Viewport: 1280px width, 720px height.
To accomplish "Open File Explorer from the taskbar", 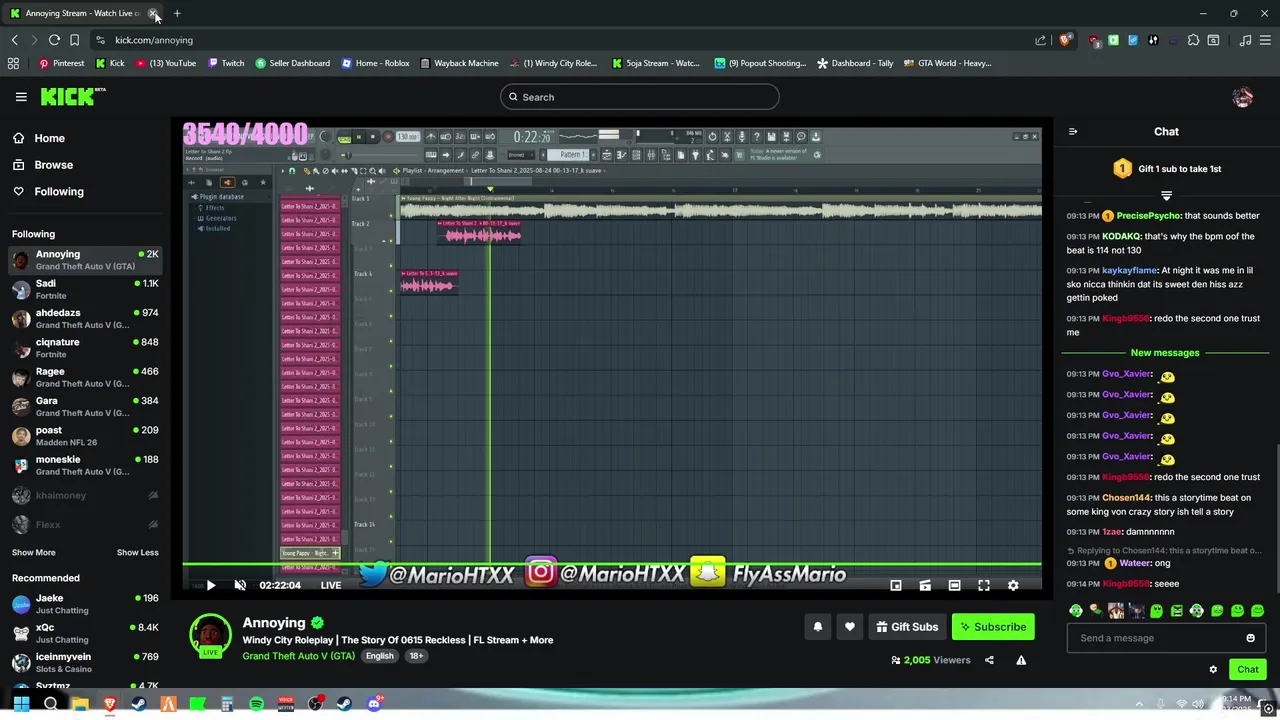I will pos(80,704).
